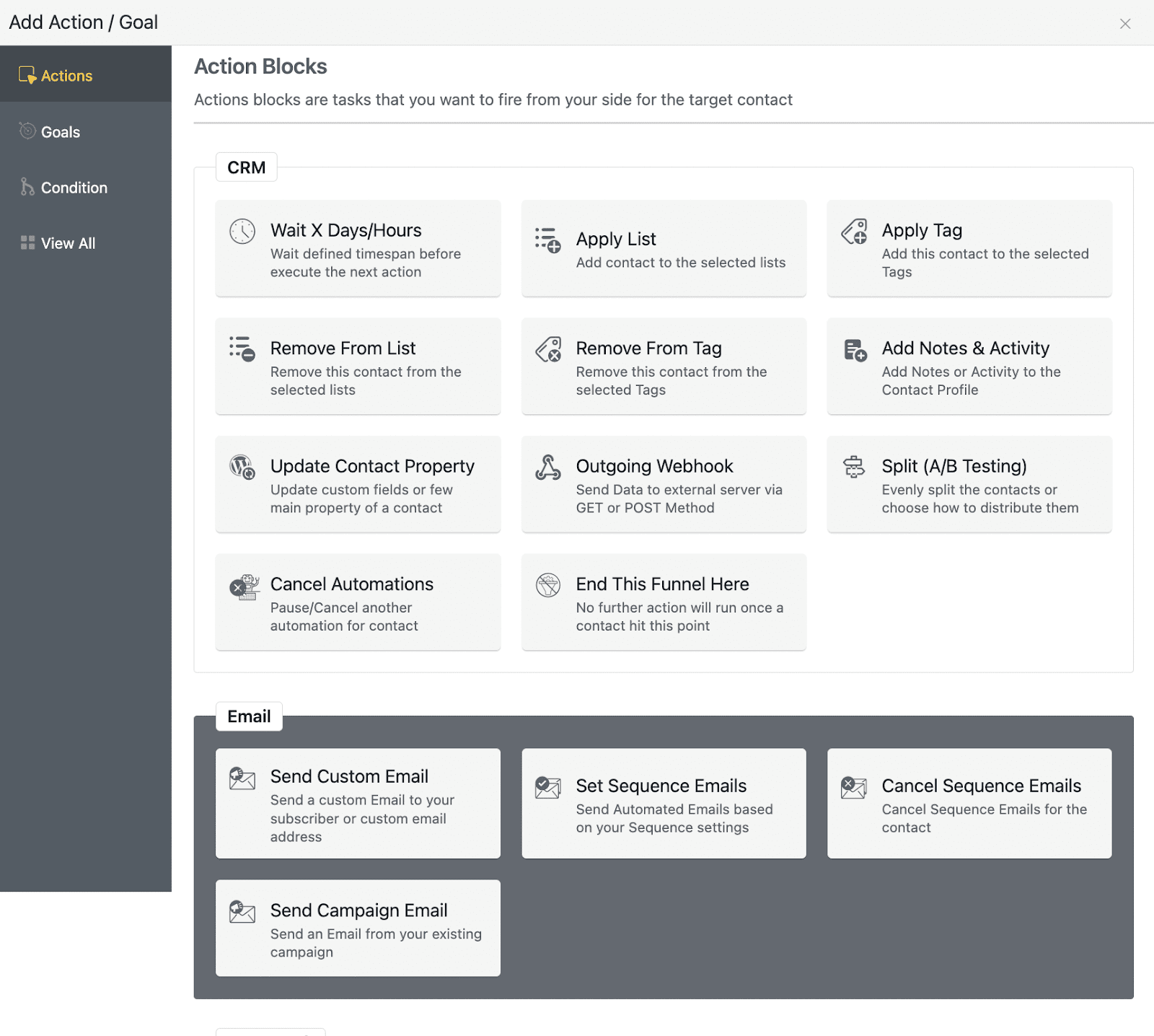
Task: Click the Remove From List icon
Action: [242, 349]
